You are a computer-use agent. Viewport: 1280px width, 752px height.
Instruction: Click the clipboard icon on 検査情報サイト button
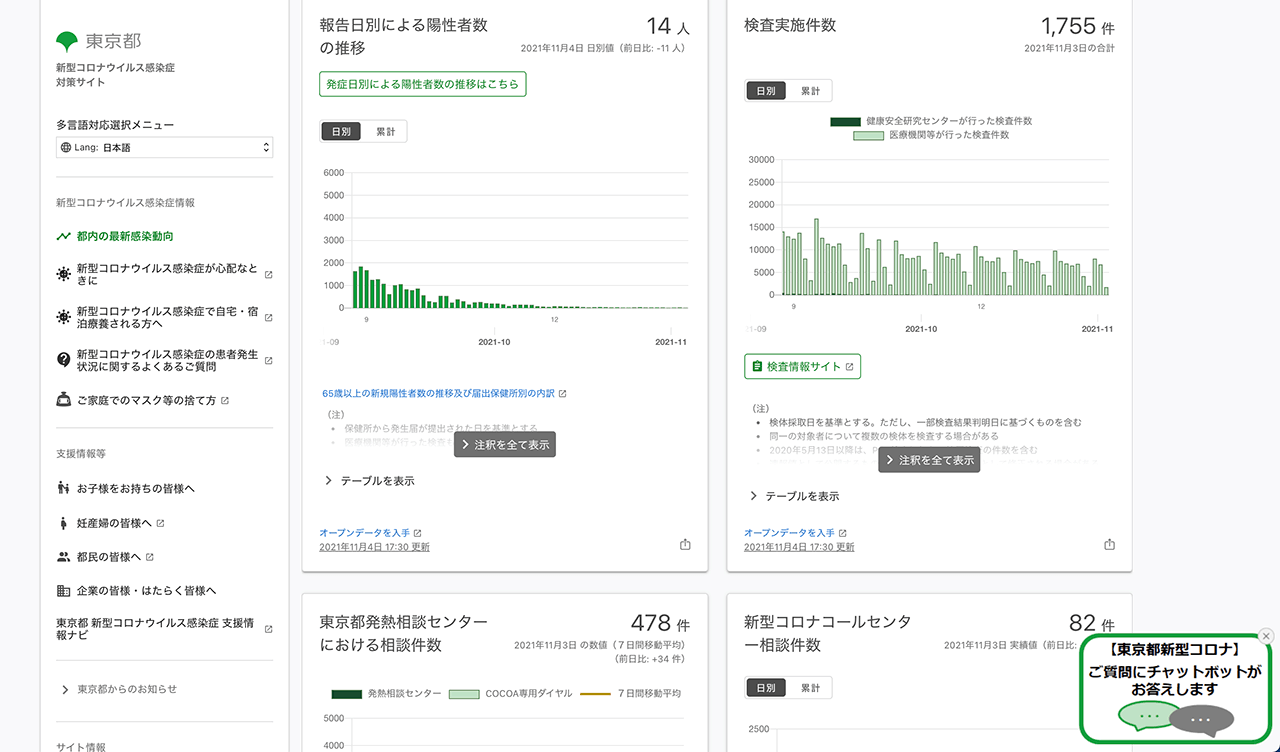point(757,367)
